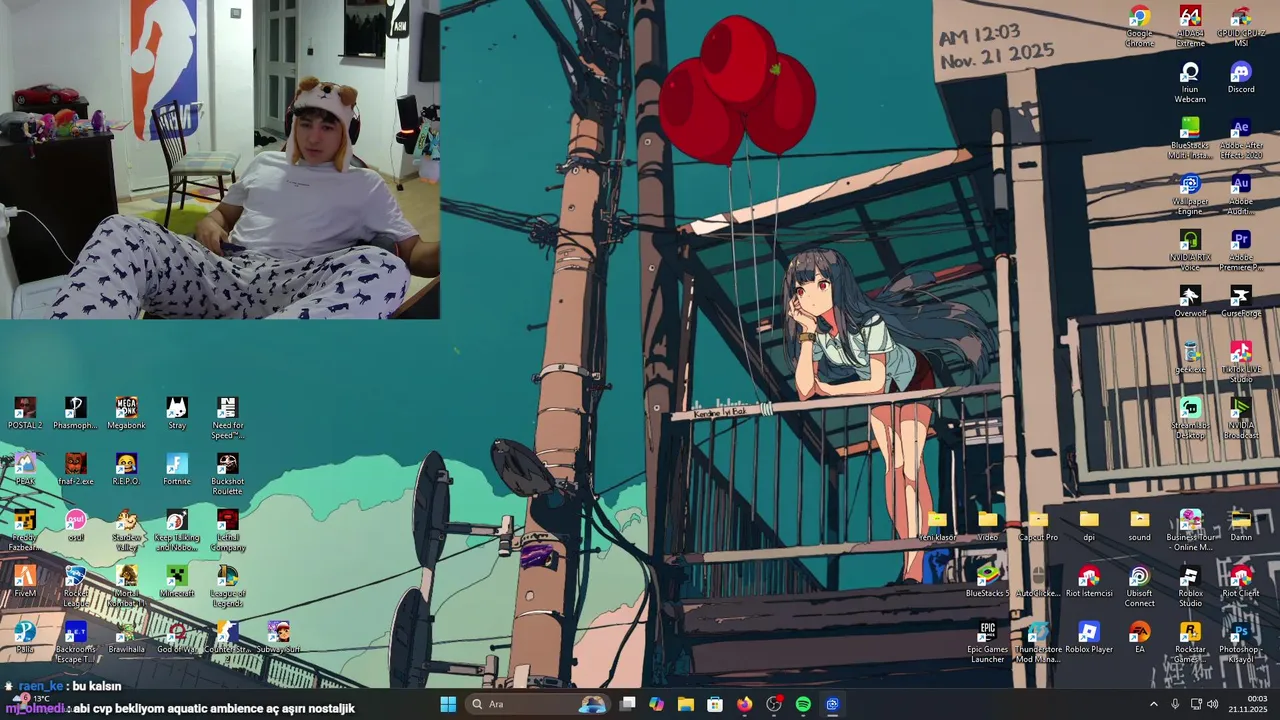Open the Backrooms Escape Together shortcut
Viewport: 1280px width, 720px height.
tap(75, 641)
